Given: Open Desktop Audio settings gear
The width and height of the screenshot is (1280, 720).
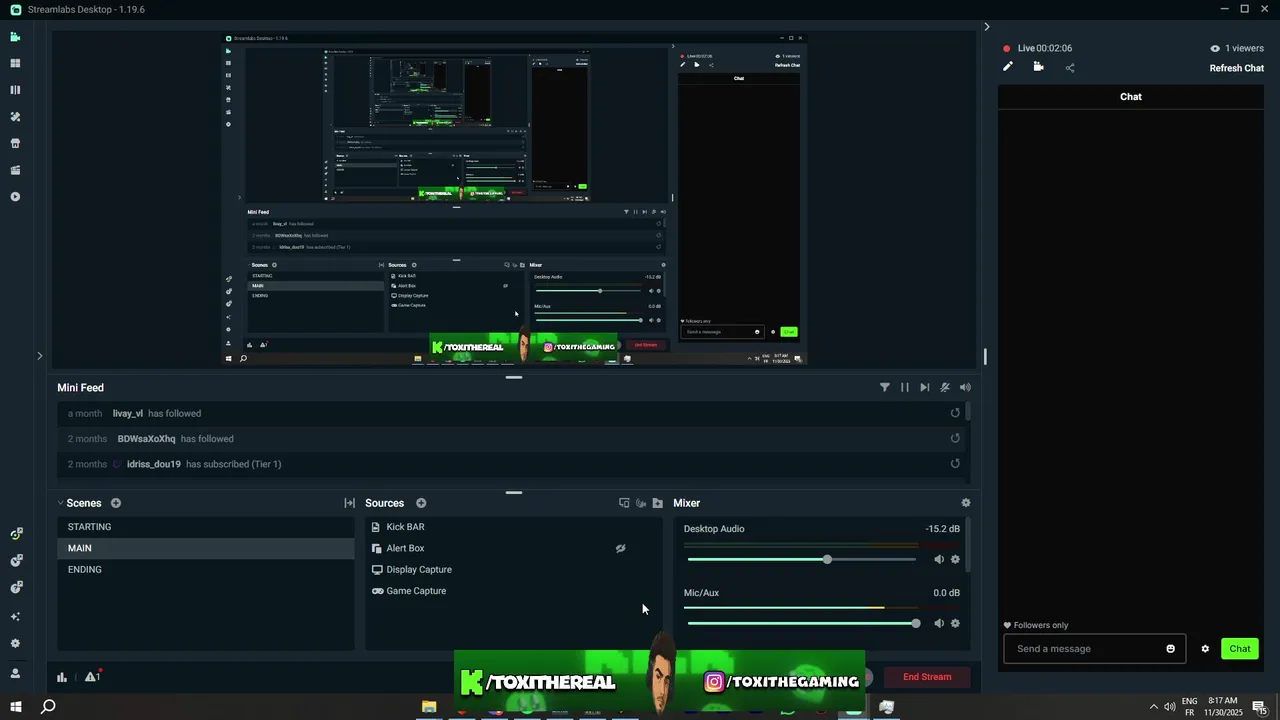Looking at the screenshot, I should click(x=955, y=560).
